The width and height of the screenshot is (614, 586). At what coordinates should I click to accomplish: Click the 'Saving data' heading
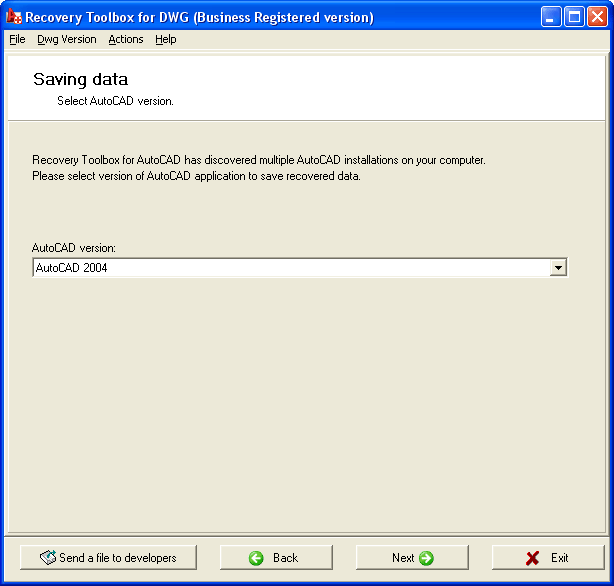(81, 80)
